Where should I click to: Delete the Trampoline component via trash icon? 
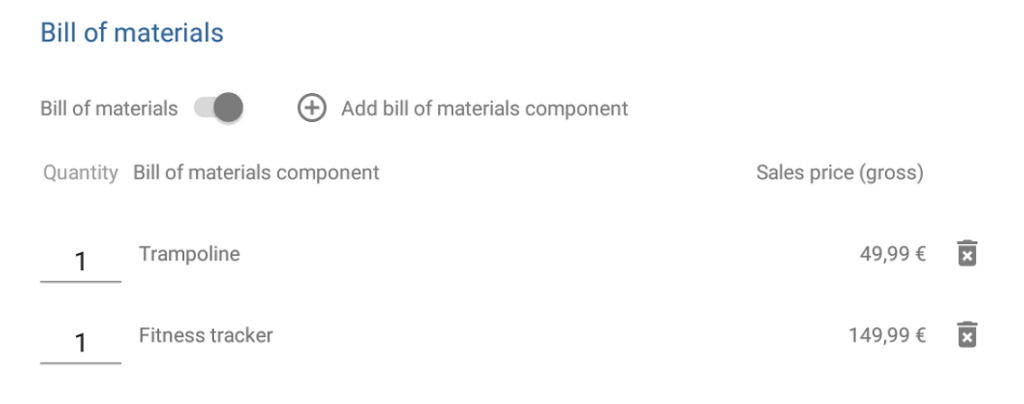(966, 254)
